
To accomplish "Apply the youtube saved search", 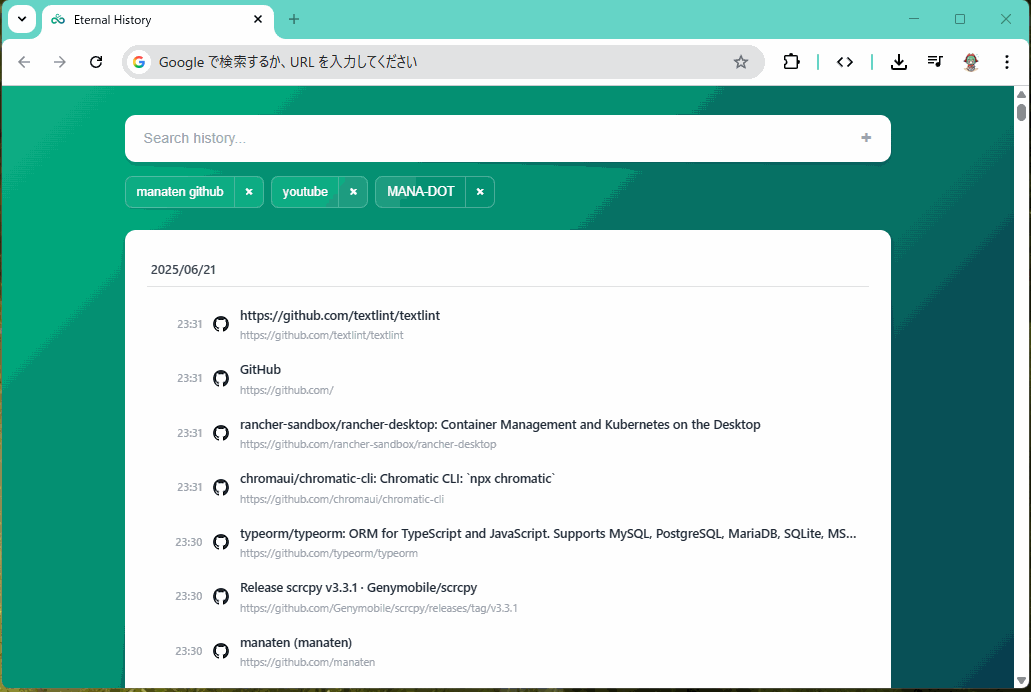I will pos(305,192).
